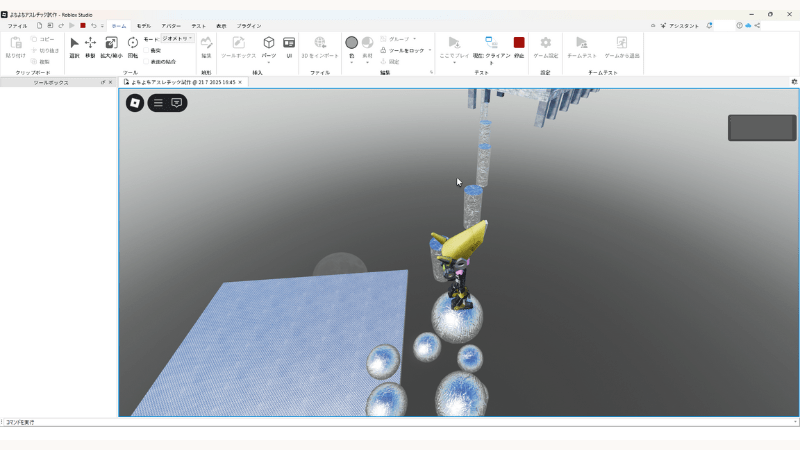This screenshot has width=800, height=450.
Task: Click the share icon at top right
Action: point(757,26)
